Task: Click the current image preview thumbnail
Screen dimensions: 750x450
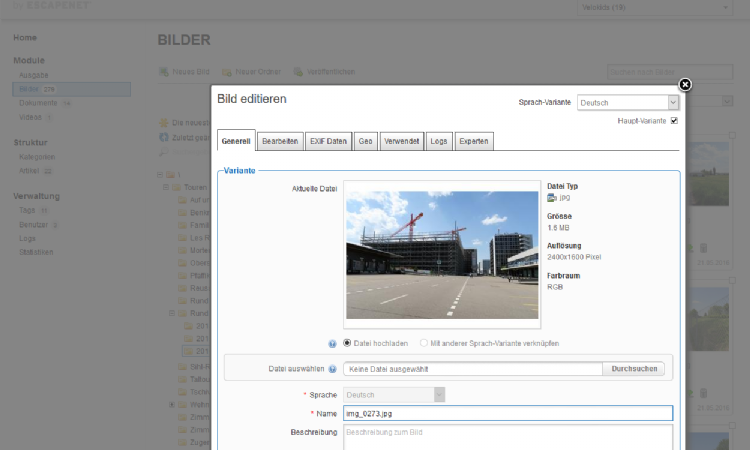Action: pos(441,256)
